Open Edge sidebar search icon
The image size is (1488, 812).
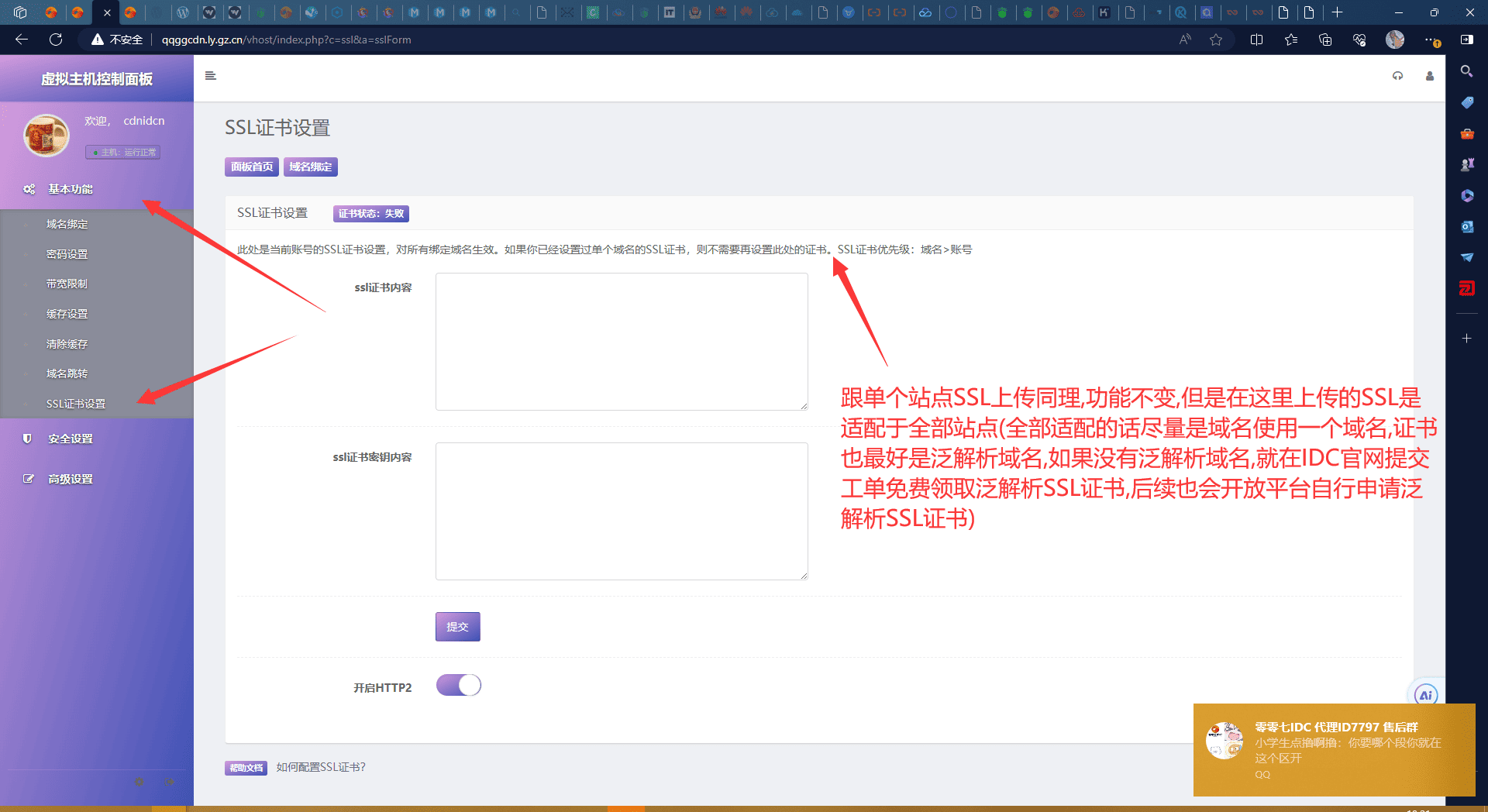coord(1466,71)
